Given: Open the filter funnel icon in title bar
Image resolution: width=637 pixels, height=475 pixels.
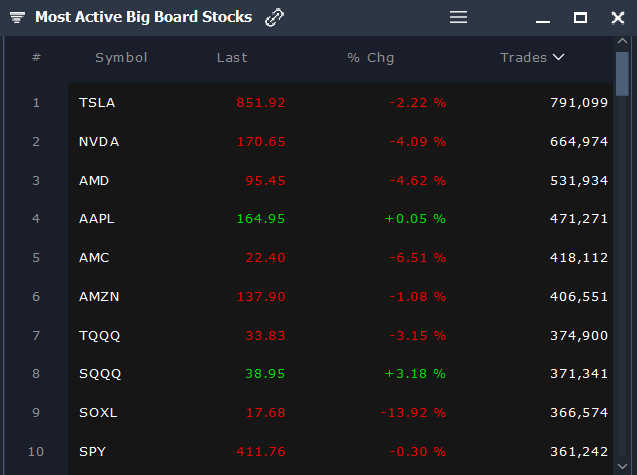Looking at the screenshot, I should pos(17,17).
